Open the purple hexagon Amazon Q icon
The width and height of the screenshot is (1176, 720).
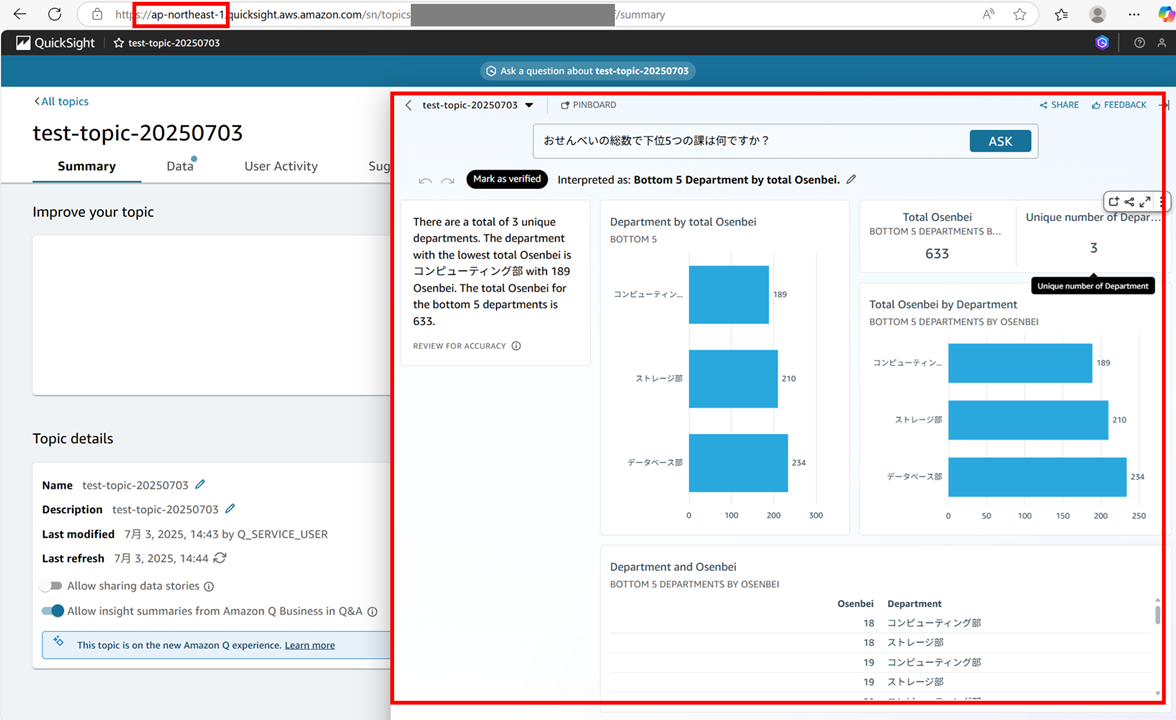[x=1102, y=43]
